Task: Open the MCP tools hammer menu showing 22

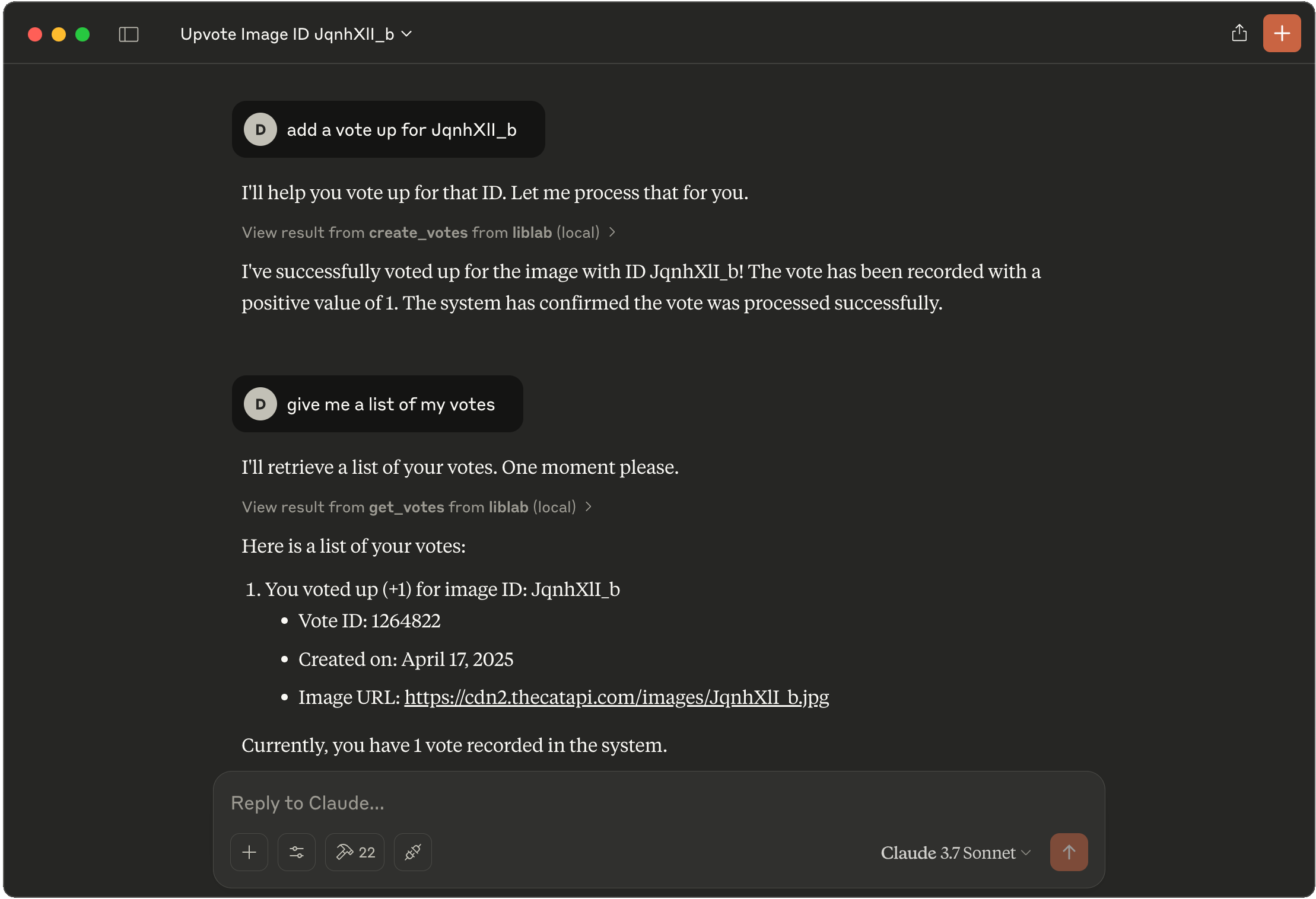Action: 354,852
